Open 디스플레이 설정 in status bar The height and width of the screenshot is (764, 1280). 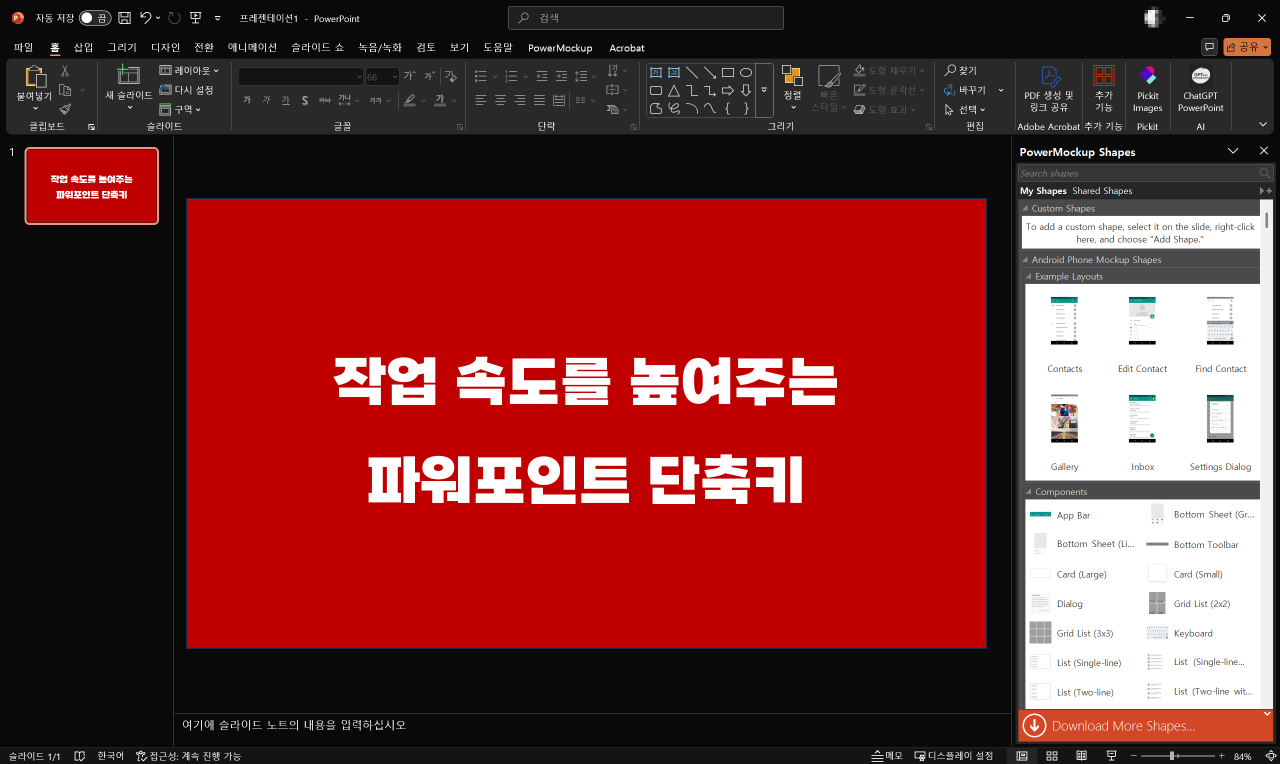pos(954,756)
